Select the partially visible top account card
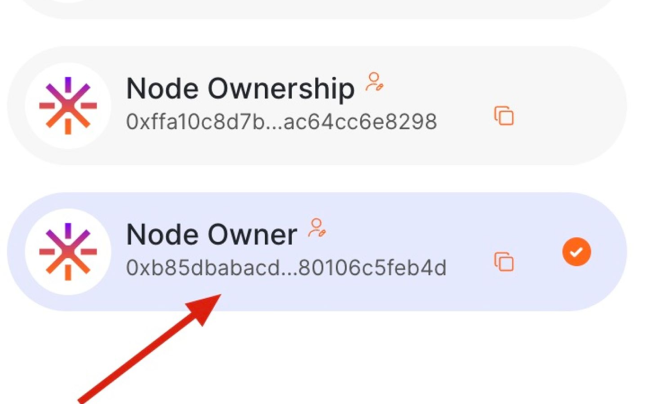Viewport: 648px width, 404px height. (320, 8)
